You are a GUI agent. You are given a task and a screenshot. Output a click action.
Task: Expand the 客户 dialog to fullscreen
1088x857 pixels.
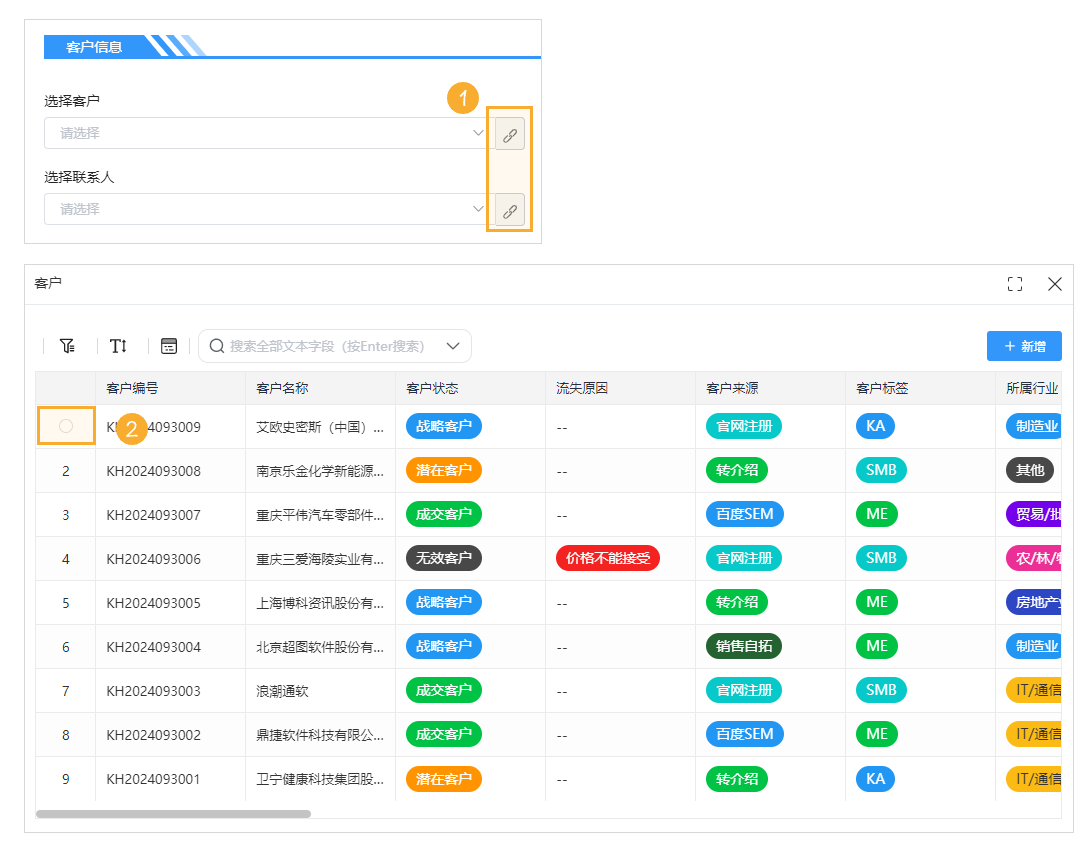(1014, 284)
